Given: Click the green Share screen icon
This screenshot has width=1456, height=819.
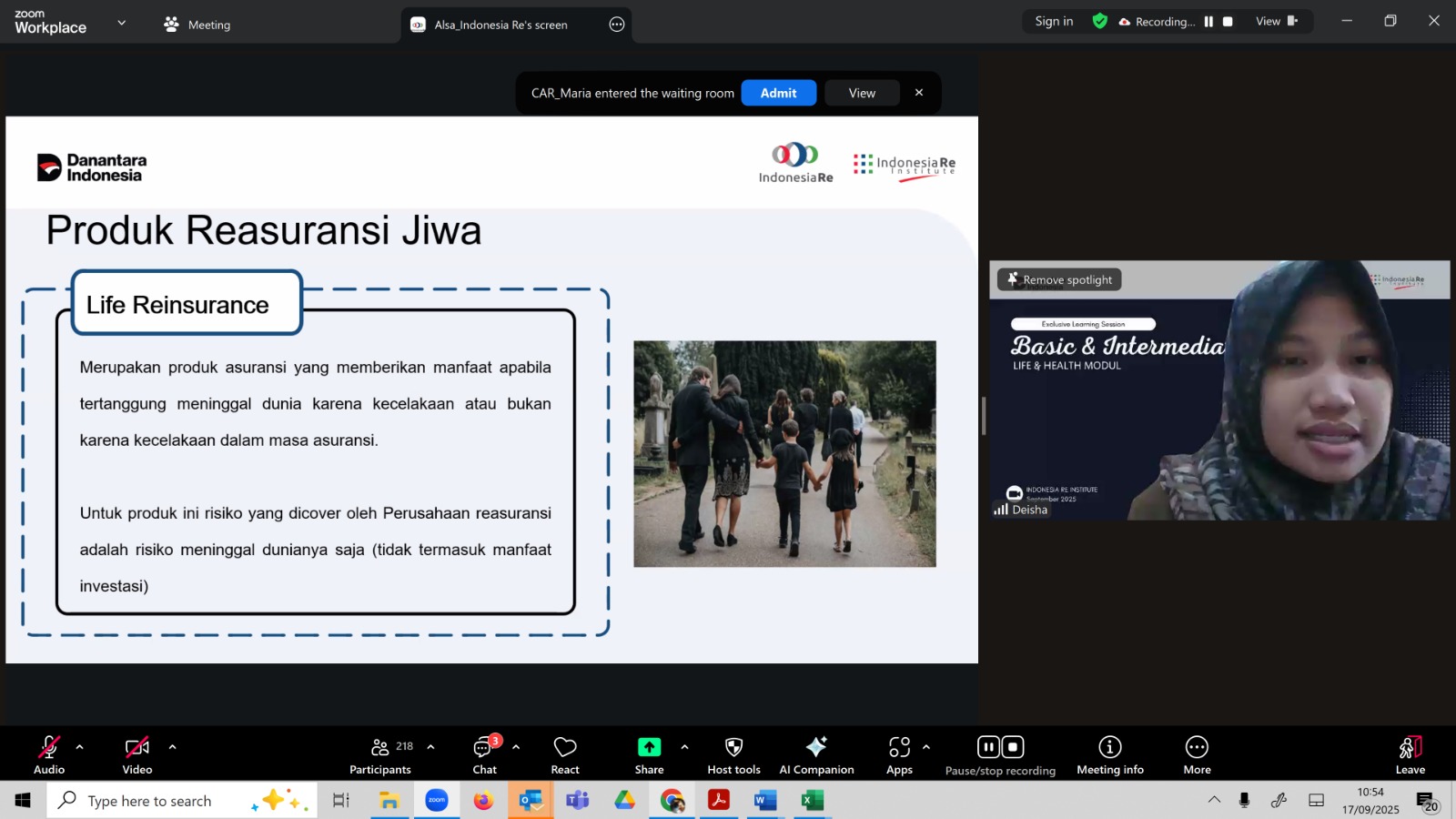Looking at the screenshot, I should tap(649, 747).
